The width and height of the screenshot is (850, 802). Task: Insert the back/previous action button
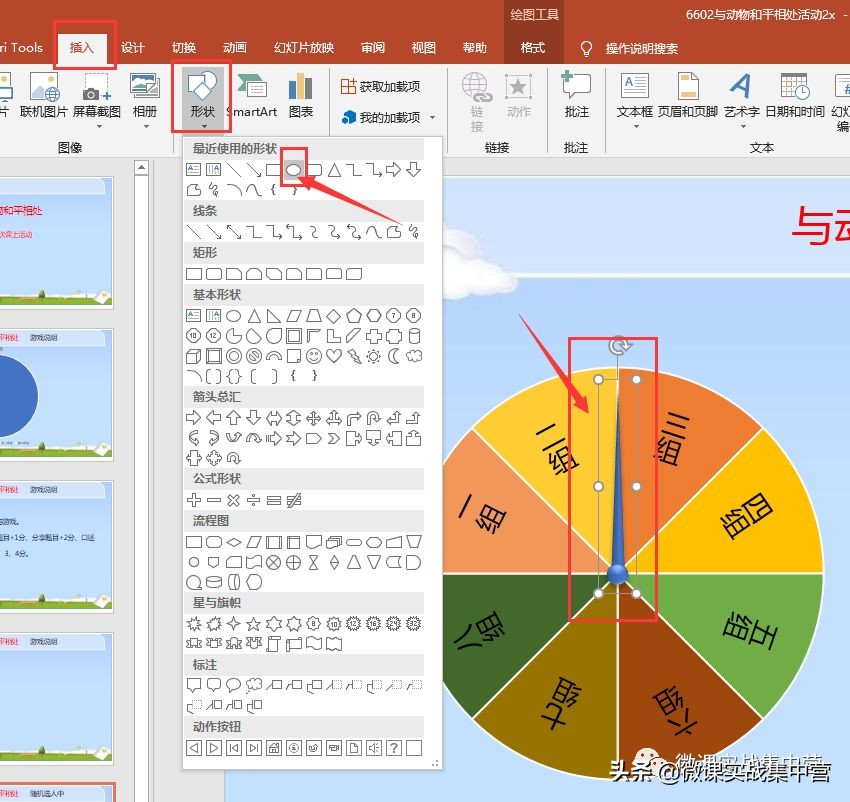click(194, 748)
